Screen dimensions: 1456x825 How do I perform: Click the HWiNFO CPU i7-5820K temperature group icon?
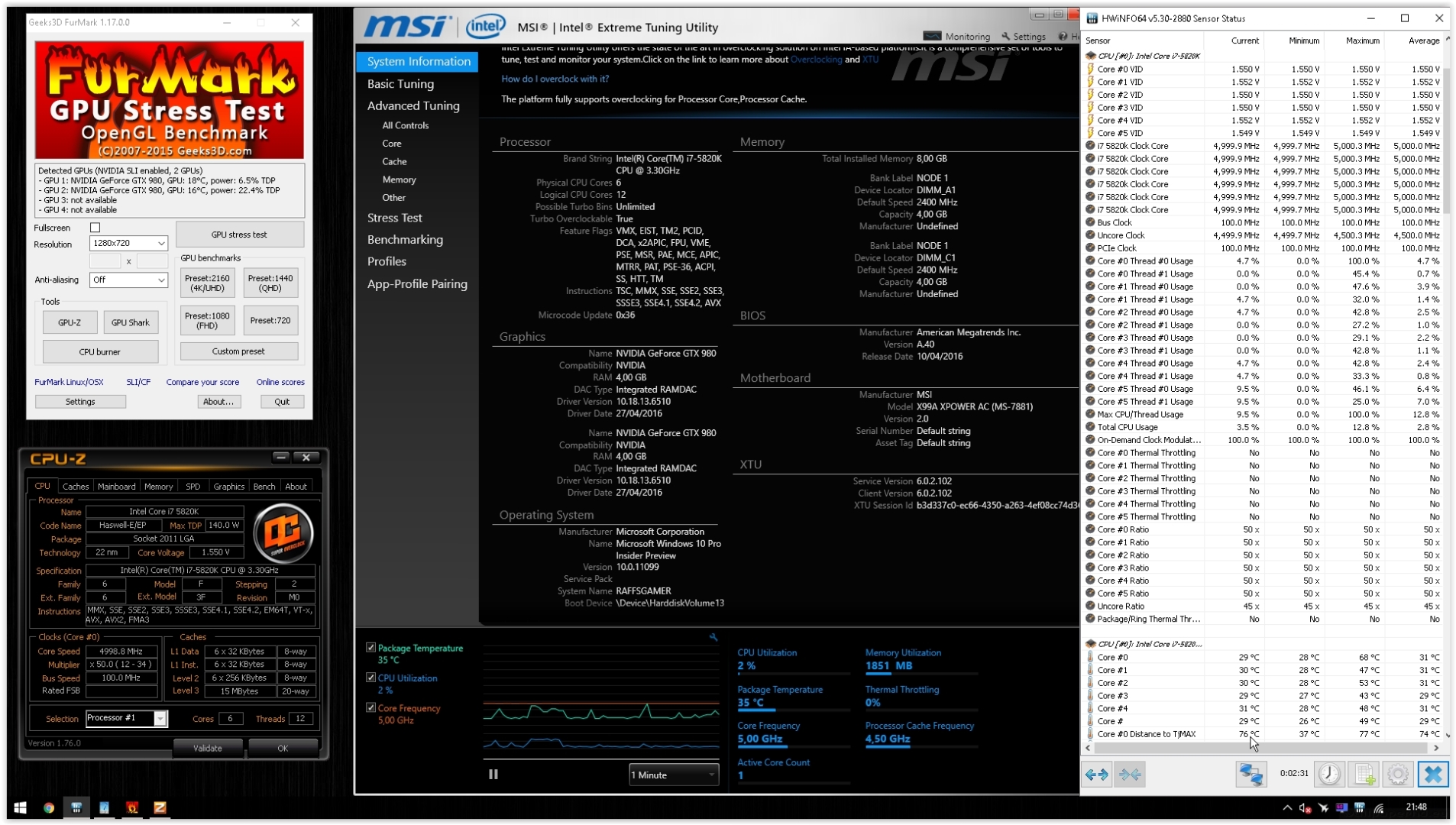click(1091, 644)
